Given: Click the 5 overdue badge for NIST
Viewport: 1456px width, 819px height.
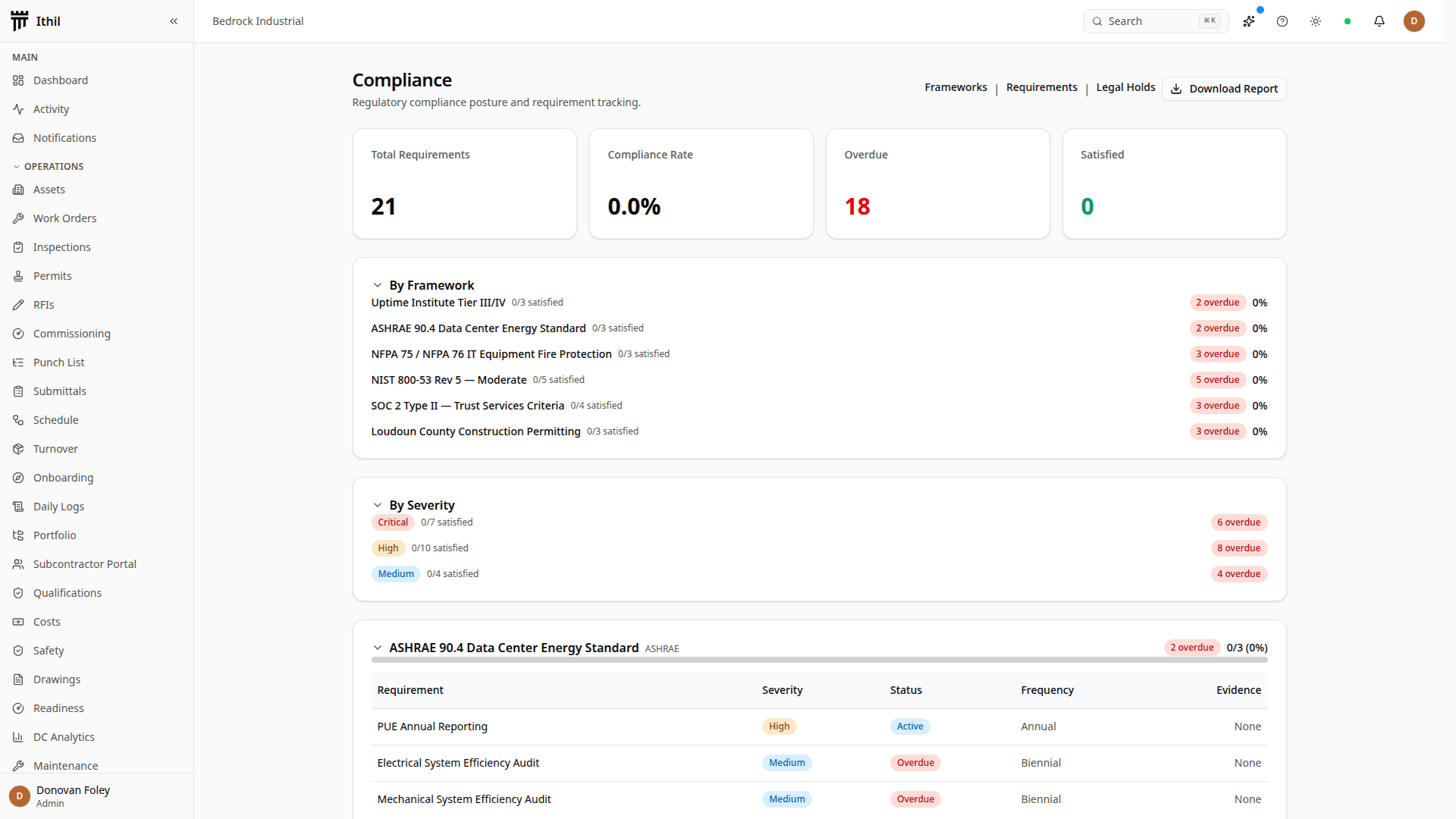Looking at the screenshot, I should coord(1218,380).
